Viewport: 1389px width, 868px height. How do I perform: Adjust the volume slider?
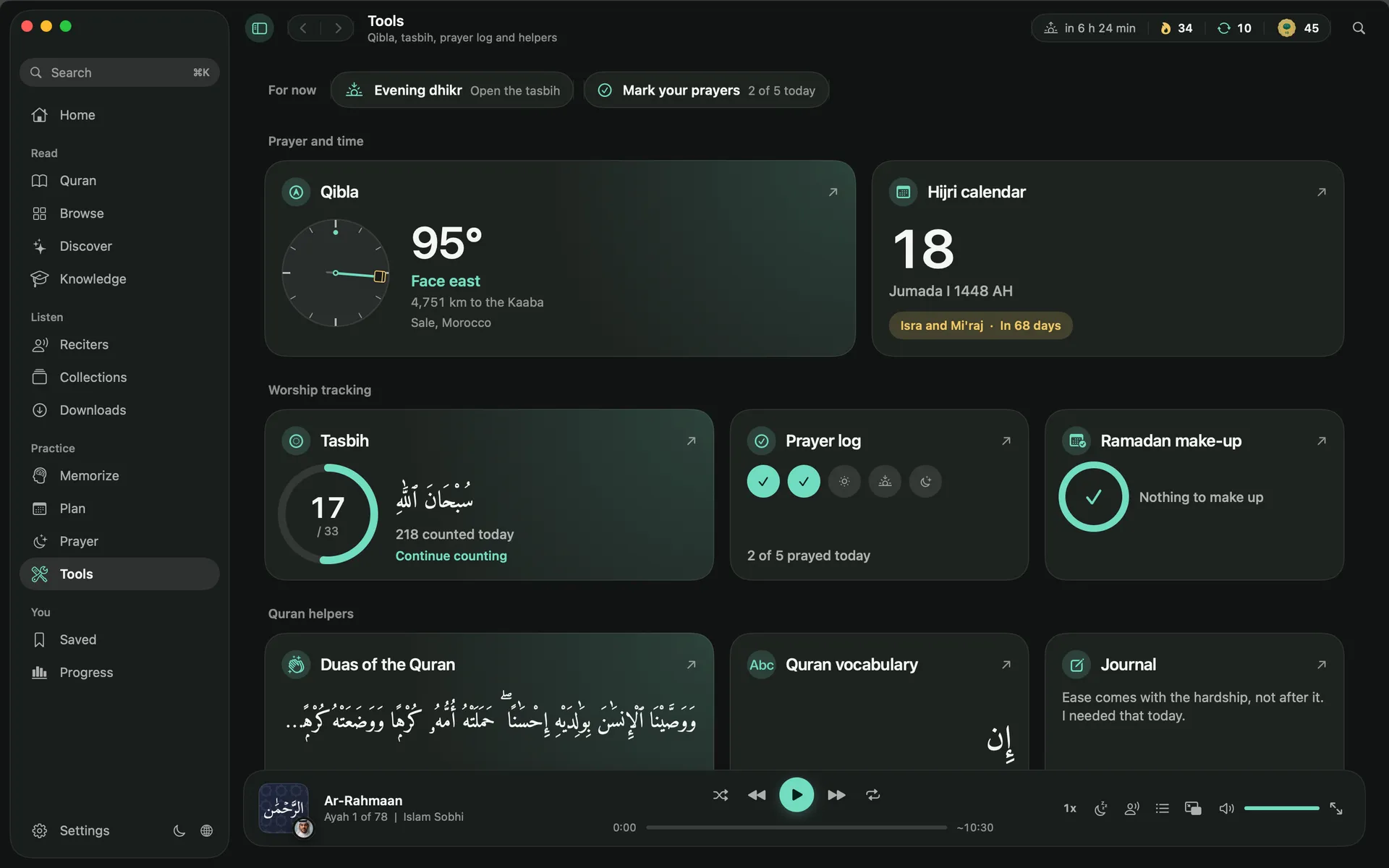click(1282, 808)
